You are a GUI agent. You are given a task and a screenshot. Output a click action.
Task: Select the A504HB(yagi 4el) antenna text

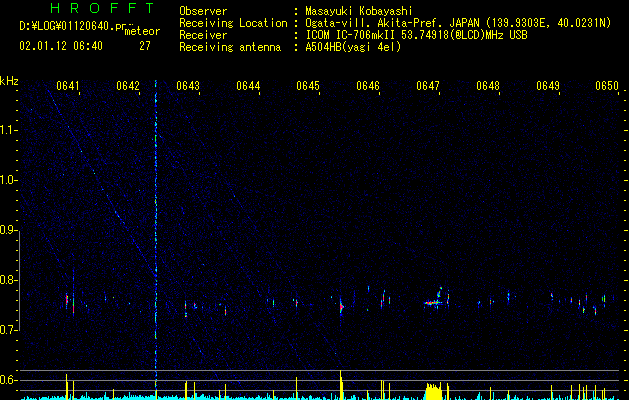coord(353,47)
